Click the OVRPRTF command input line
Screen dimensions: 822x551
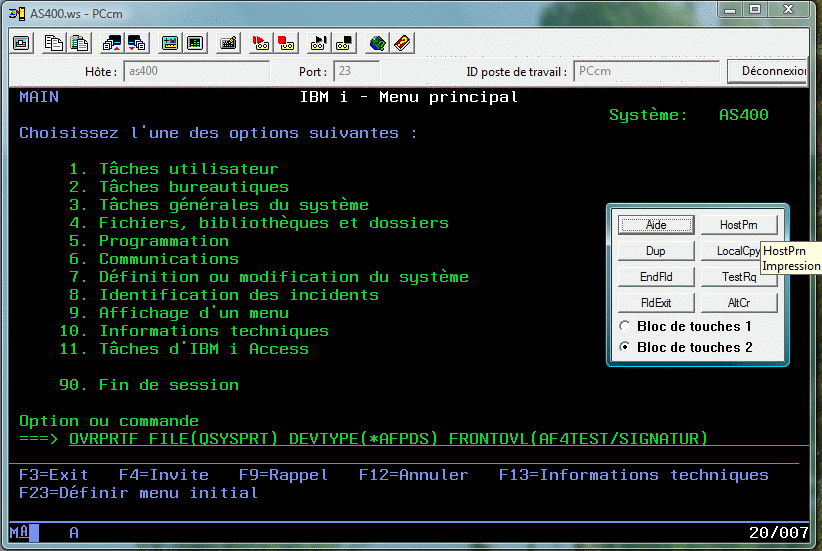(439, 439)
